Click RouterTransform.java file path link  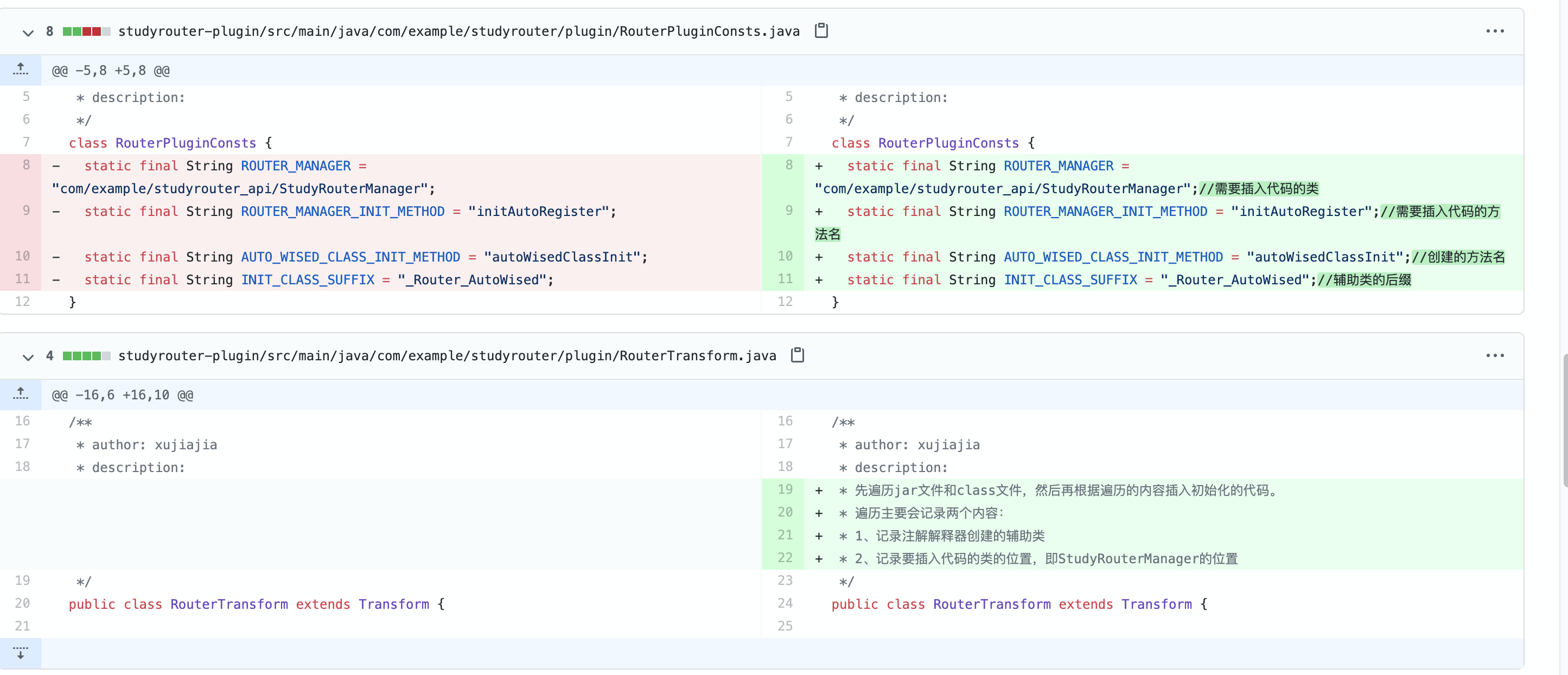(447, 355)
